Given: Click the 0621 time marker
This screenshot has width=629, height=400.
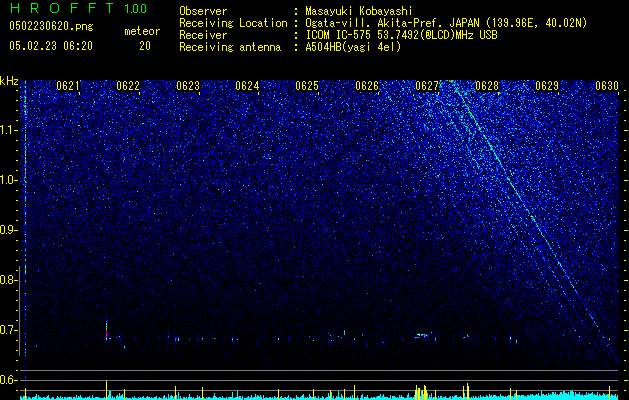Looking at the screenshot, I should pyautogui.click(x=68, y=86).
